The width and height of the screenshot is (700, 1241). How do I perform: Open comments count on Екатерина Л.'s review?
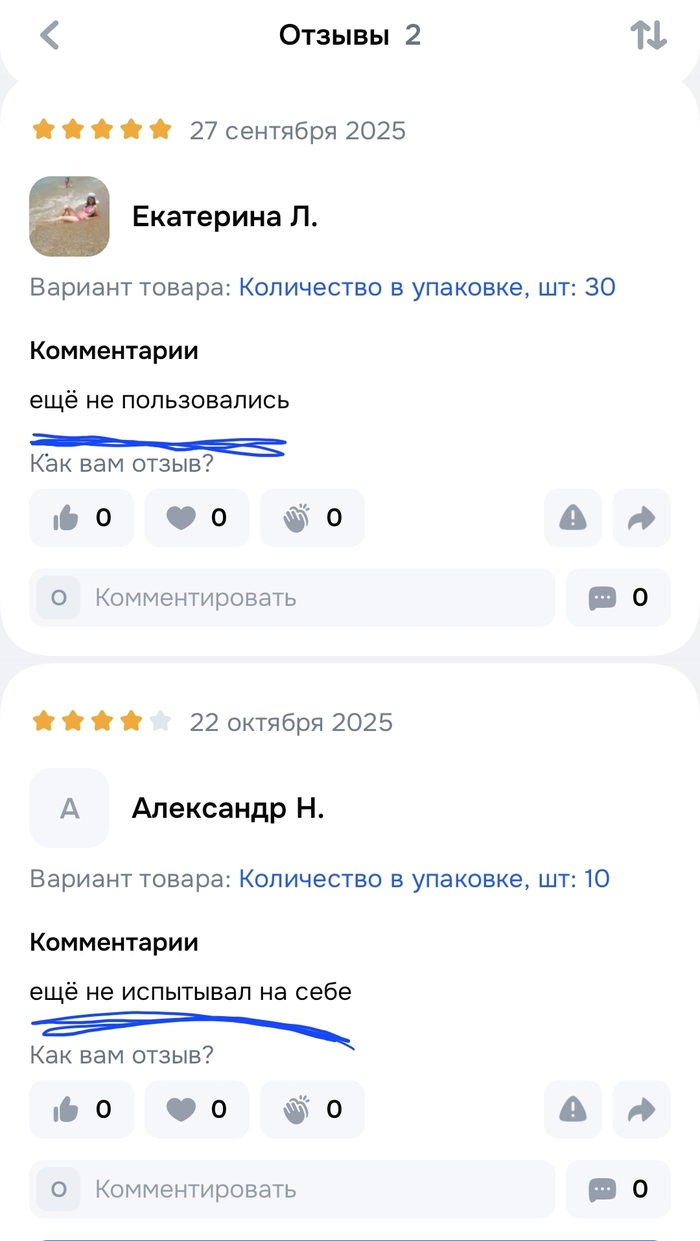[618, 598]
